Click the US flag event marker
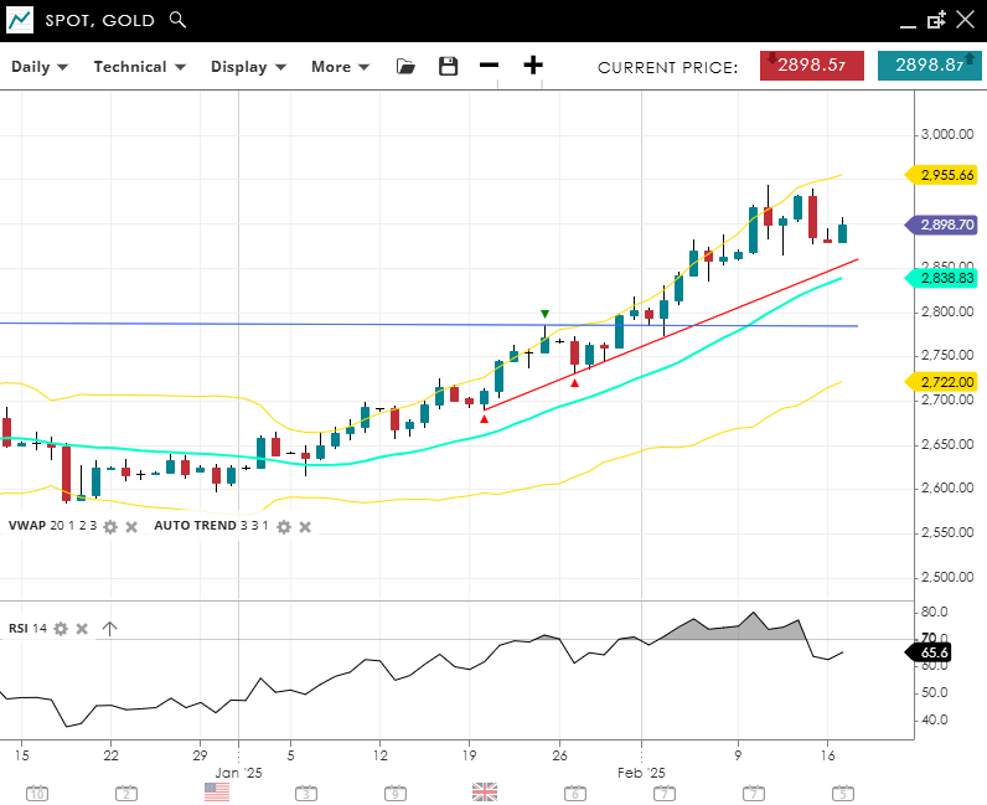 click(216, 792)
